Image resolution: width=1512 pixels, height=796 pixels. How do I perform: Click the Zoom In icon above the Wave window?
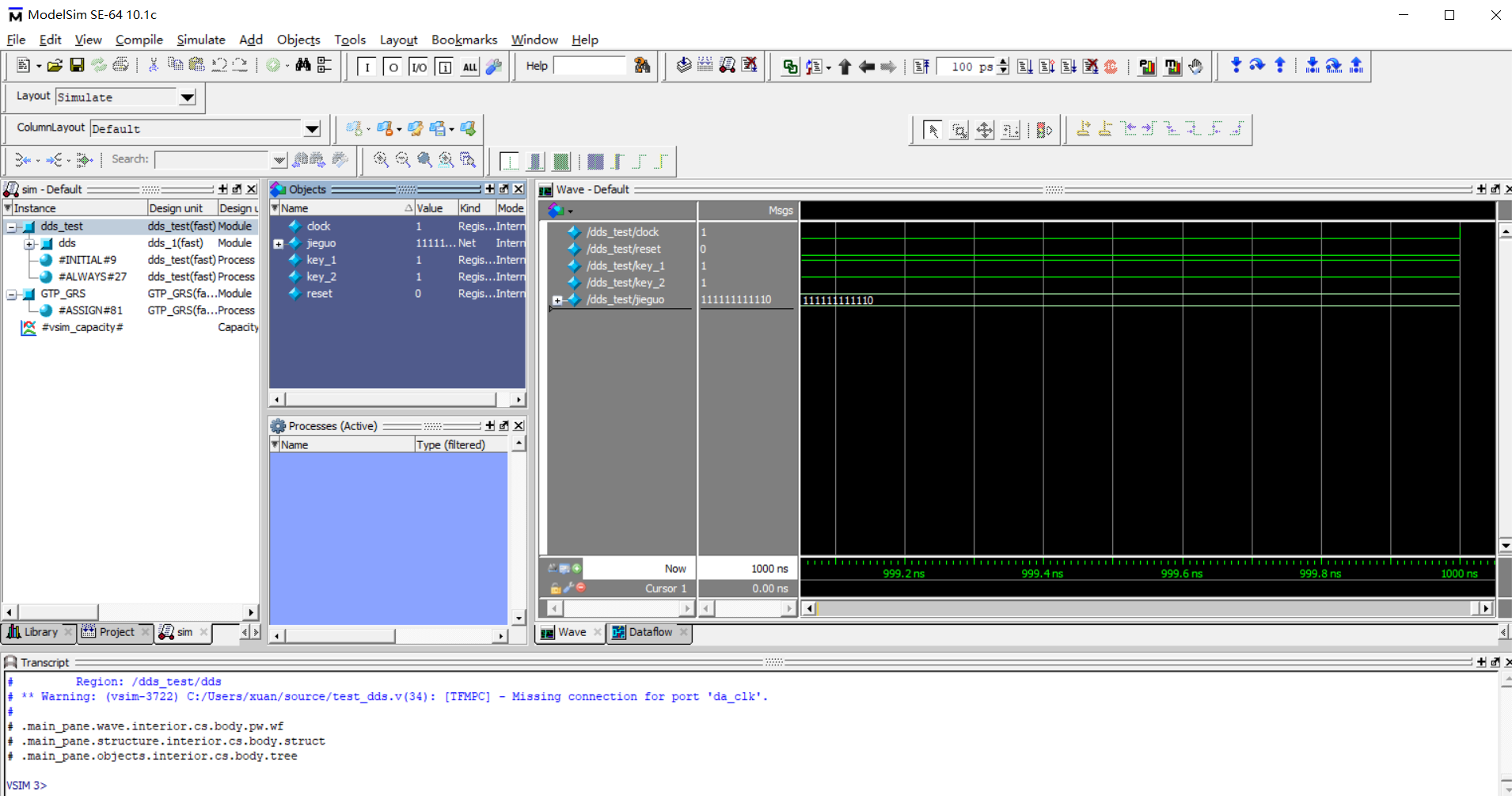(x=382, y=160)
